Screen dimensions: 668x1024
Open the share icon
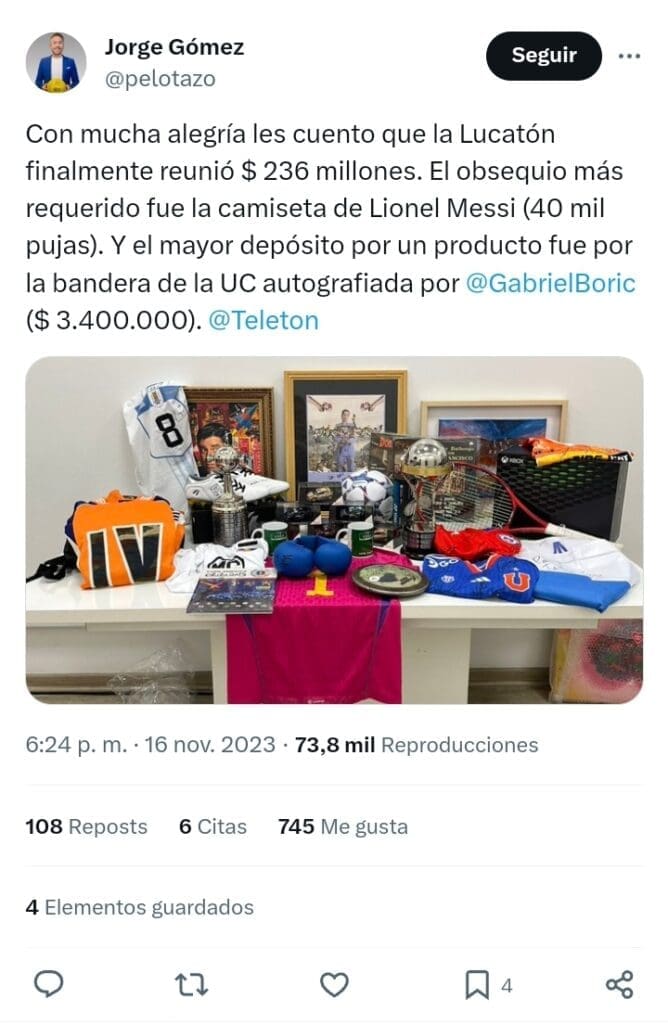click(x=619, y=984)
